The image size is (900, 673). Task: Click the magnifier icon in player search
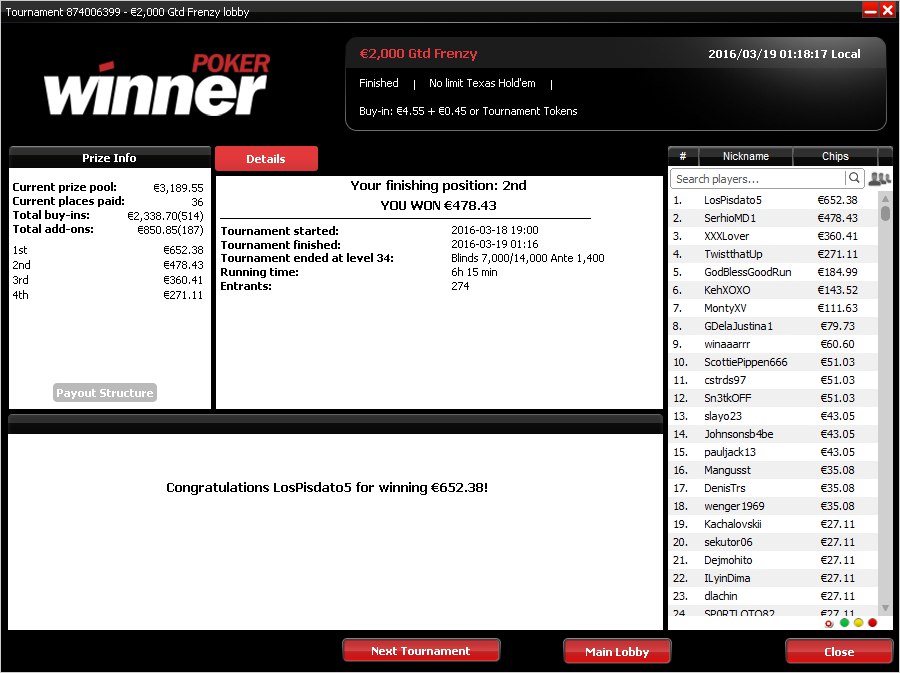[854, 178]
